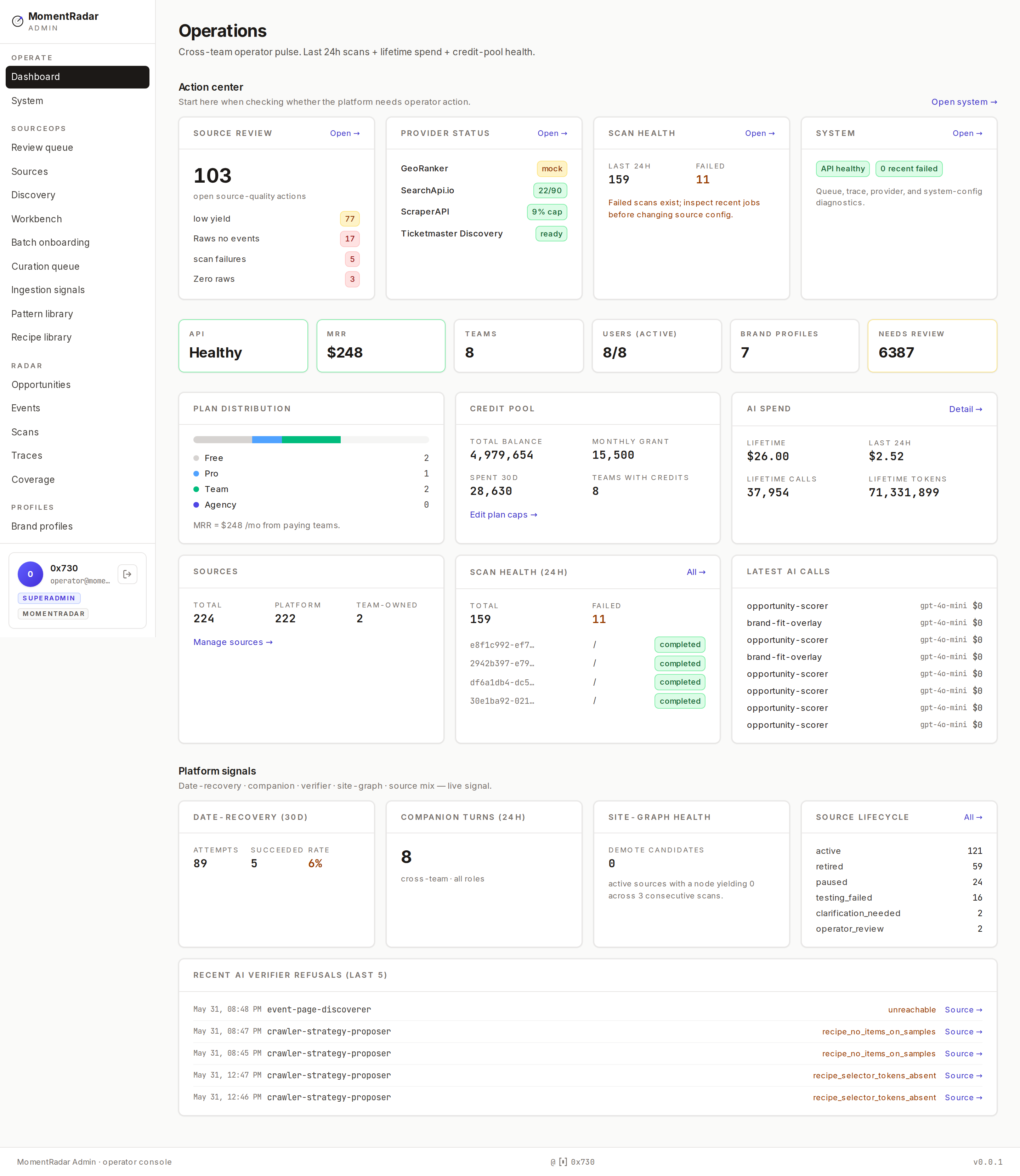Image resolution: width=1020 pixels, height=1176 pixels.
Task: Click the SUPERADMIN role badge
Action: coord(49,598)
